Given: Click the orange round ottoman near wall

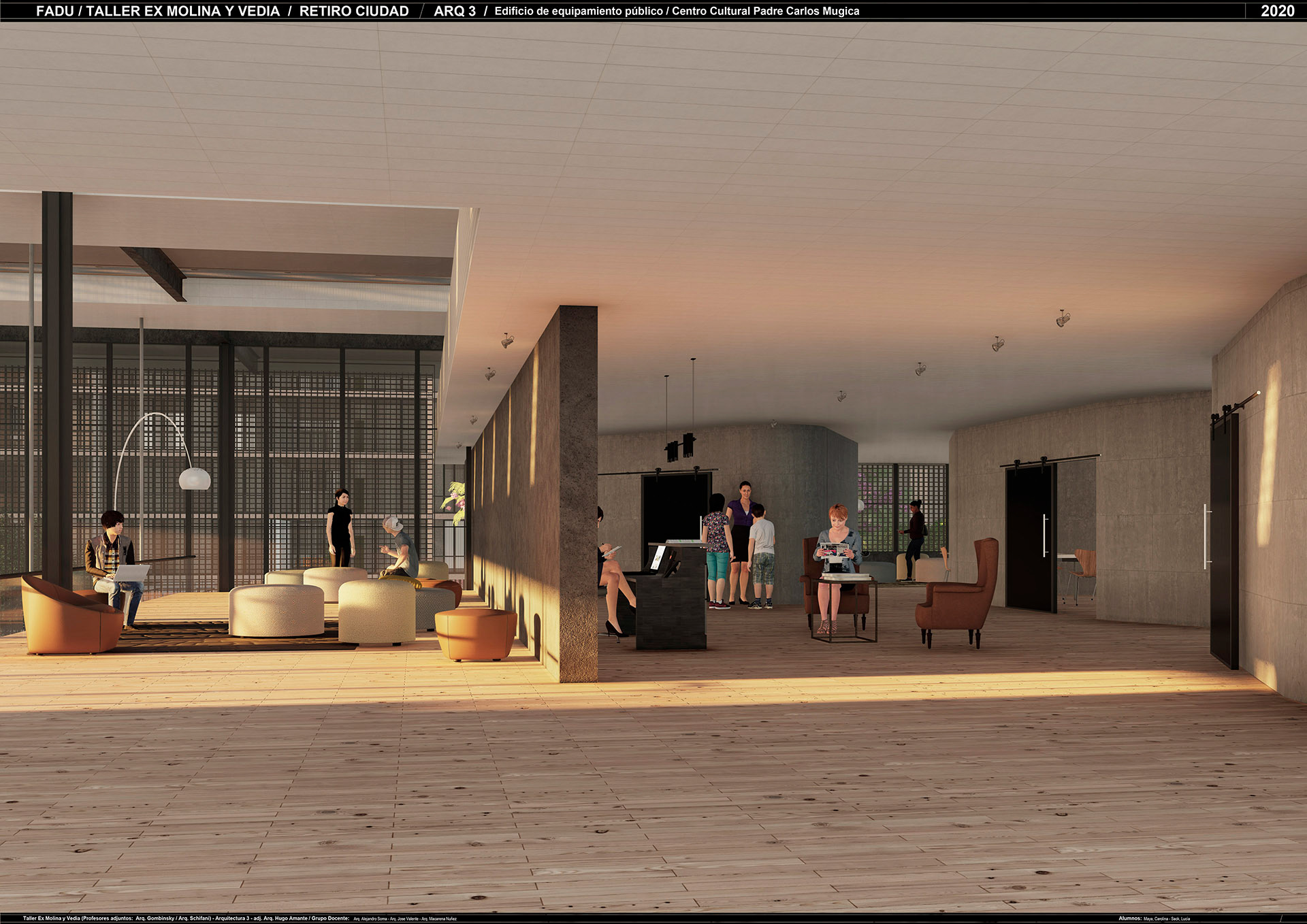Looking at the screenshot, I should click(475, 633).
